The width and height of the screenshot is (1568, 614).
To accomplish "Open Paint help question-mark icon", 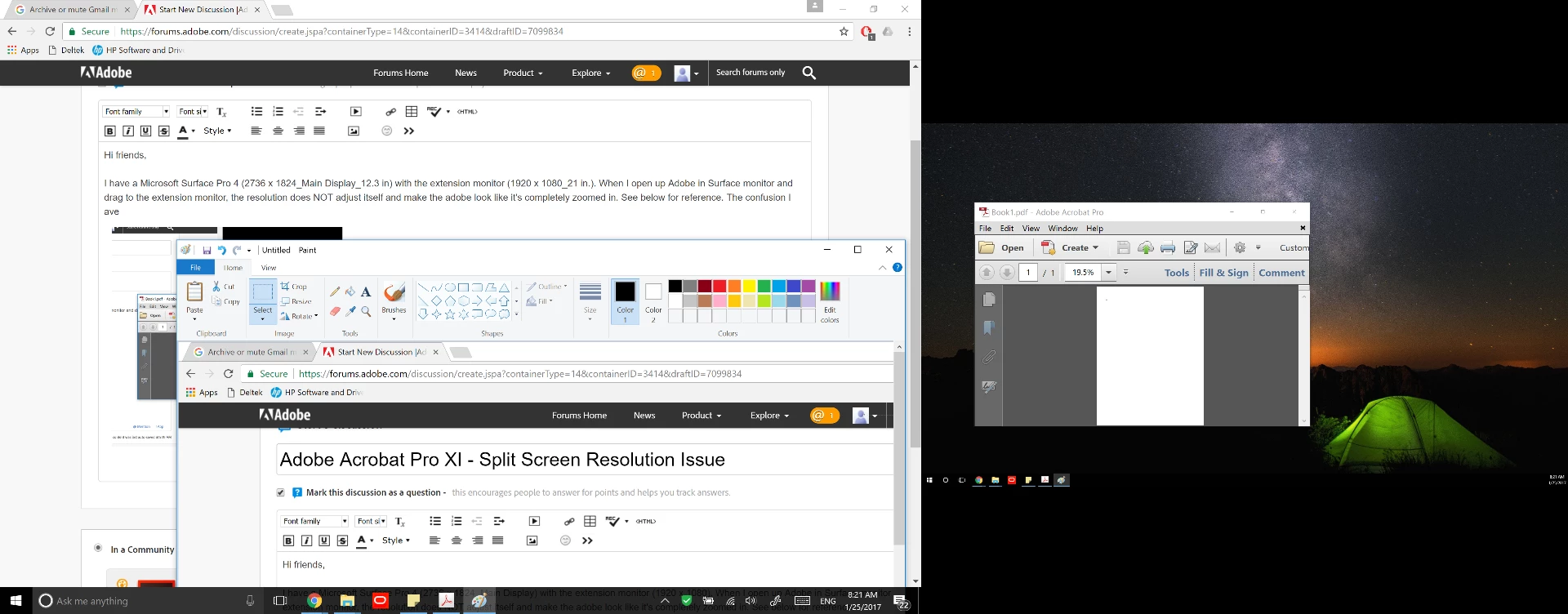I will pyautogui.click(x=897, y=267).
